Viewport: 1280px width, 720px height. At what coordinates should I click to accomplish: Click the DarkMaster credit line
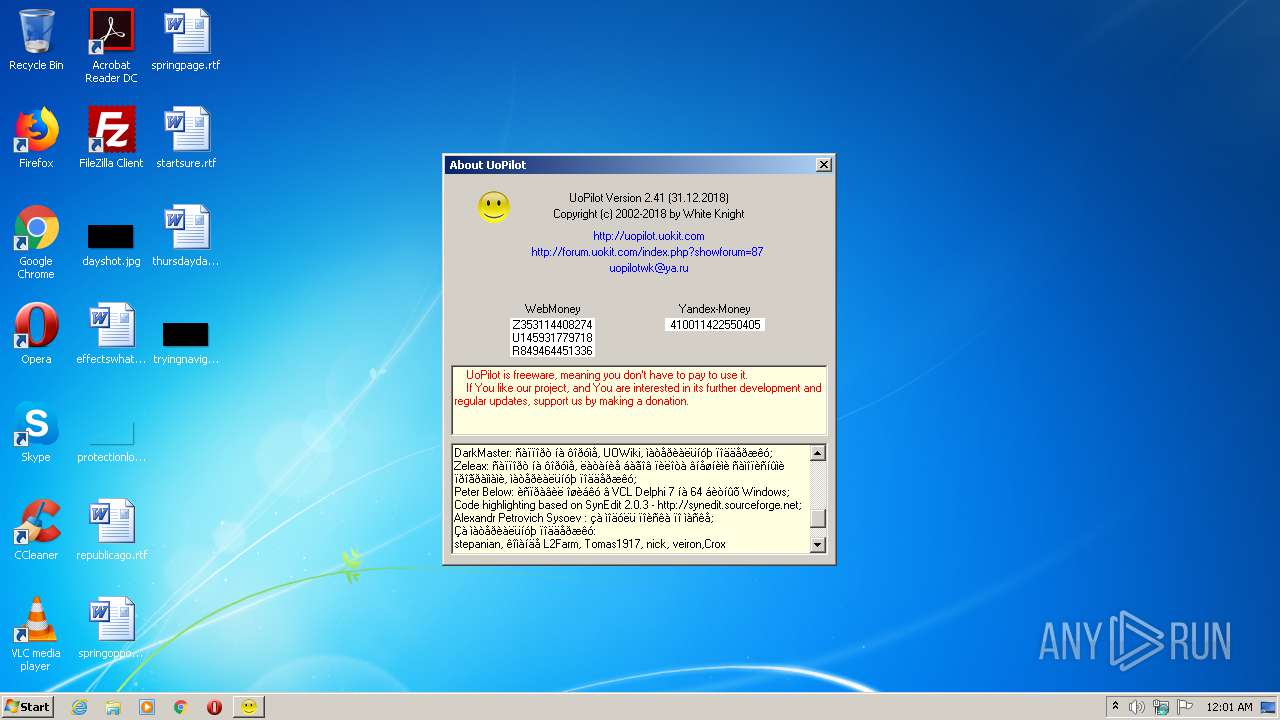613,453
